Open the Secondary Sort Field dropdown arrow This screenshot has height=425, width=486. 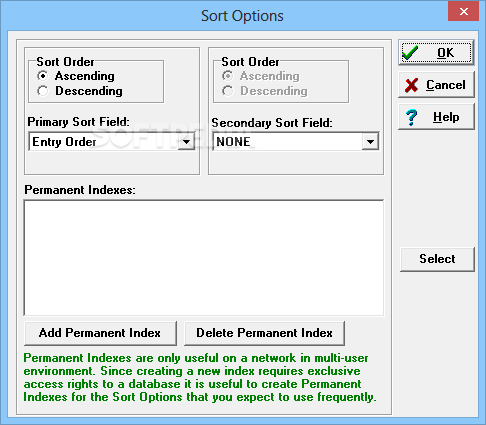370,142
